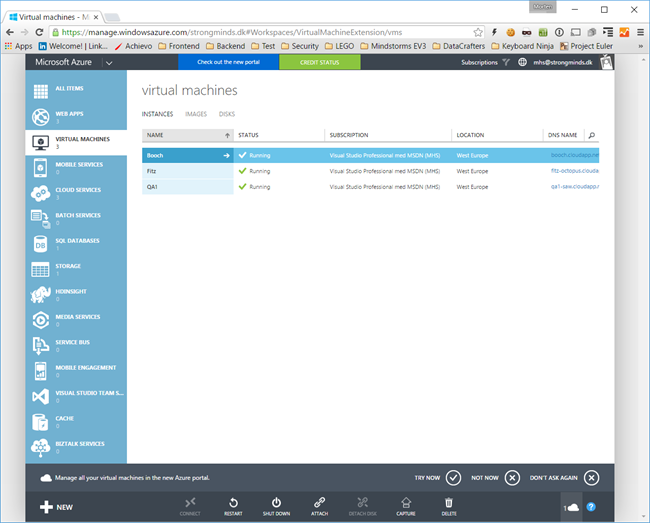
Task: Open BizTalk Services in the sidebar
Action: click(x=76, y=447)
